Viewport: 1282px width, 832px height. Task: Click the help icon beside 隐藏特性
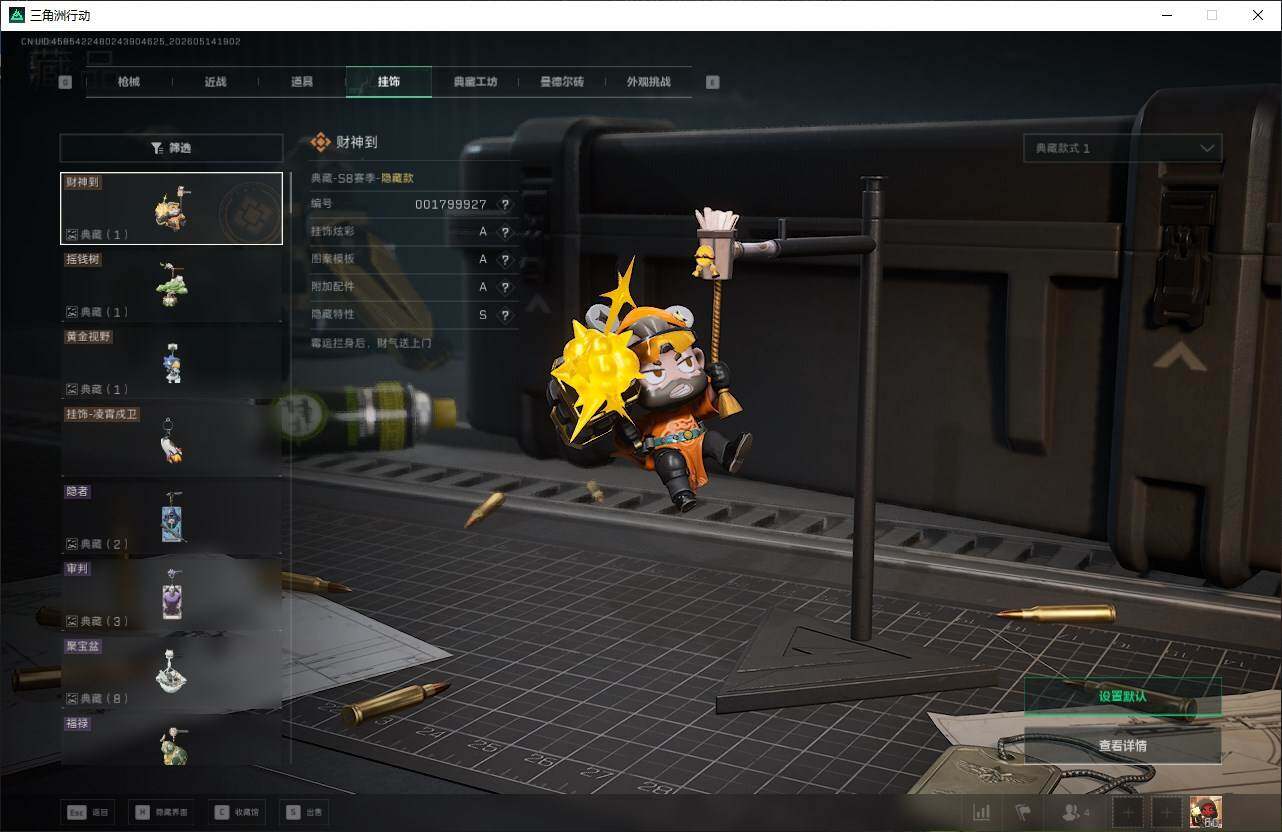(505, 315)
